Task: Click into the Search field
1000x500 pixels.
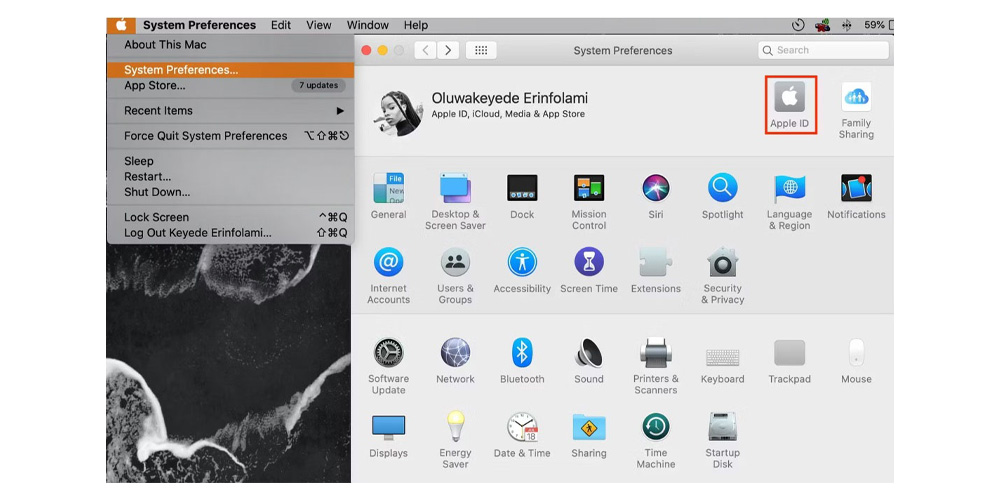Action: [823, 50]
